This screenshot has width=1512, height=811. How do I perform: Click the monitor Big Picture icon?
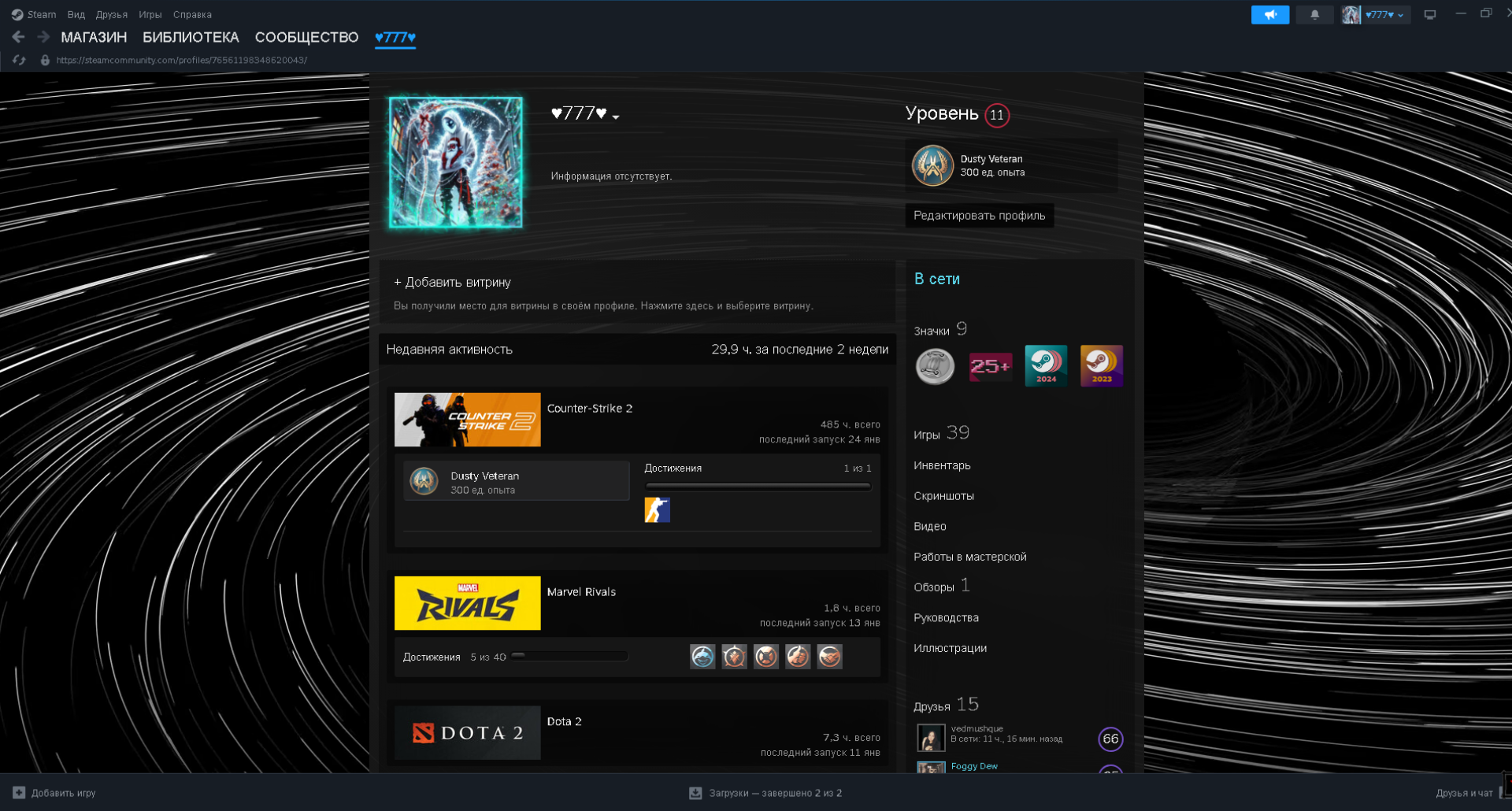pos(1430,14)
